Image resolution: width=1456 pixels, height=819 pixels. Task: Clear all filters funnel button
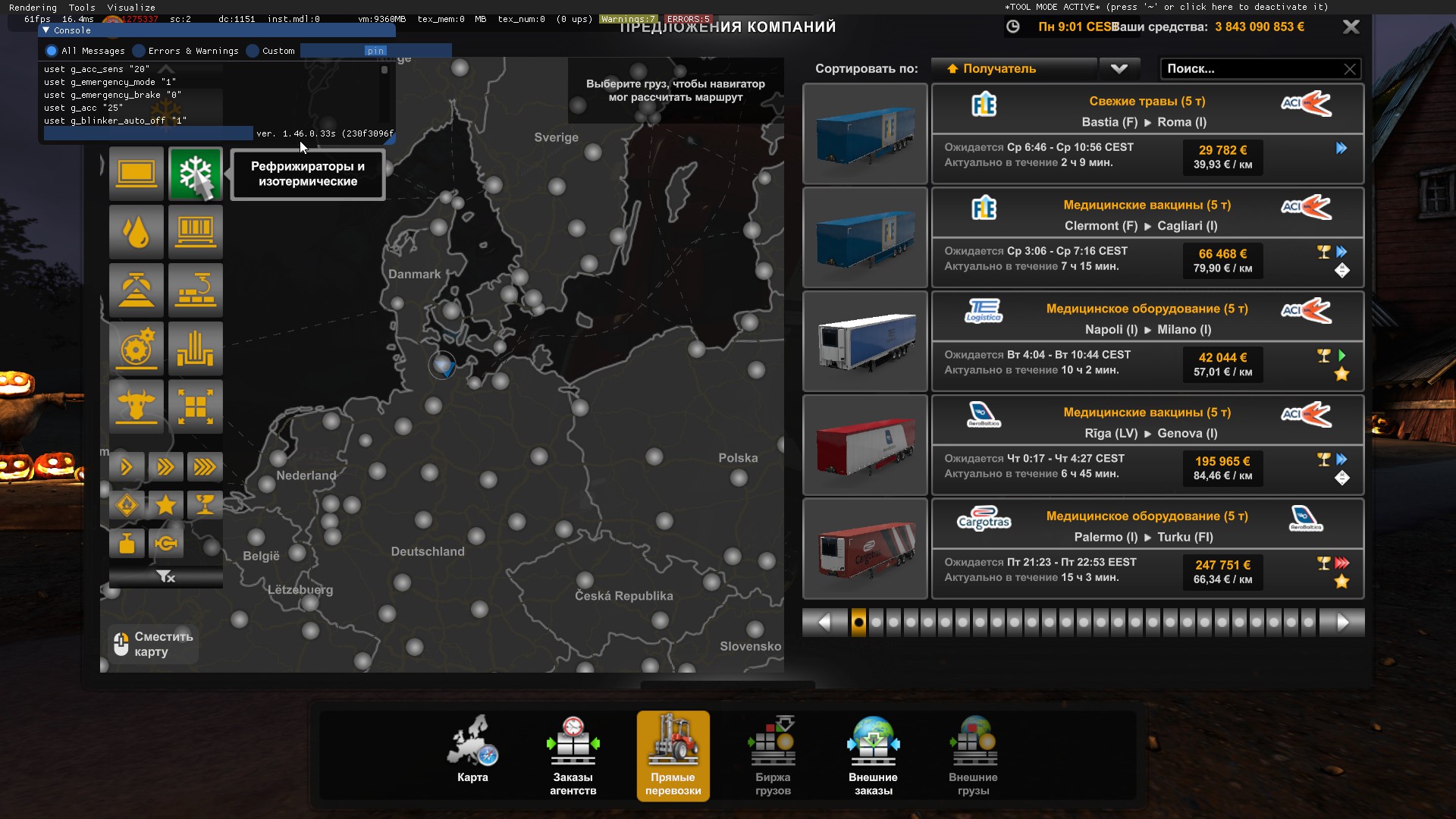[166, 577]
